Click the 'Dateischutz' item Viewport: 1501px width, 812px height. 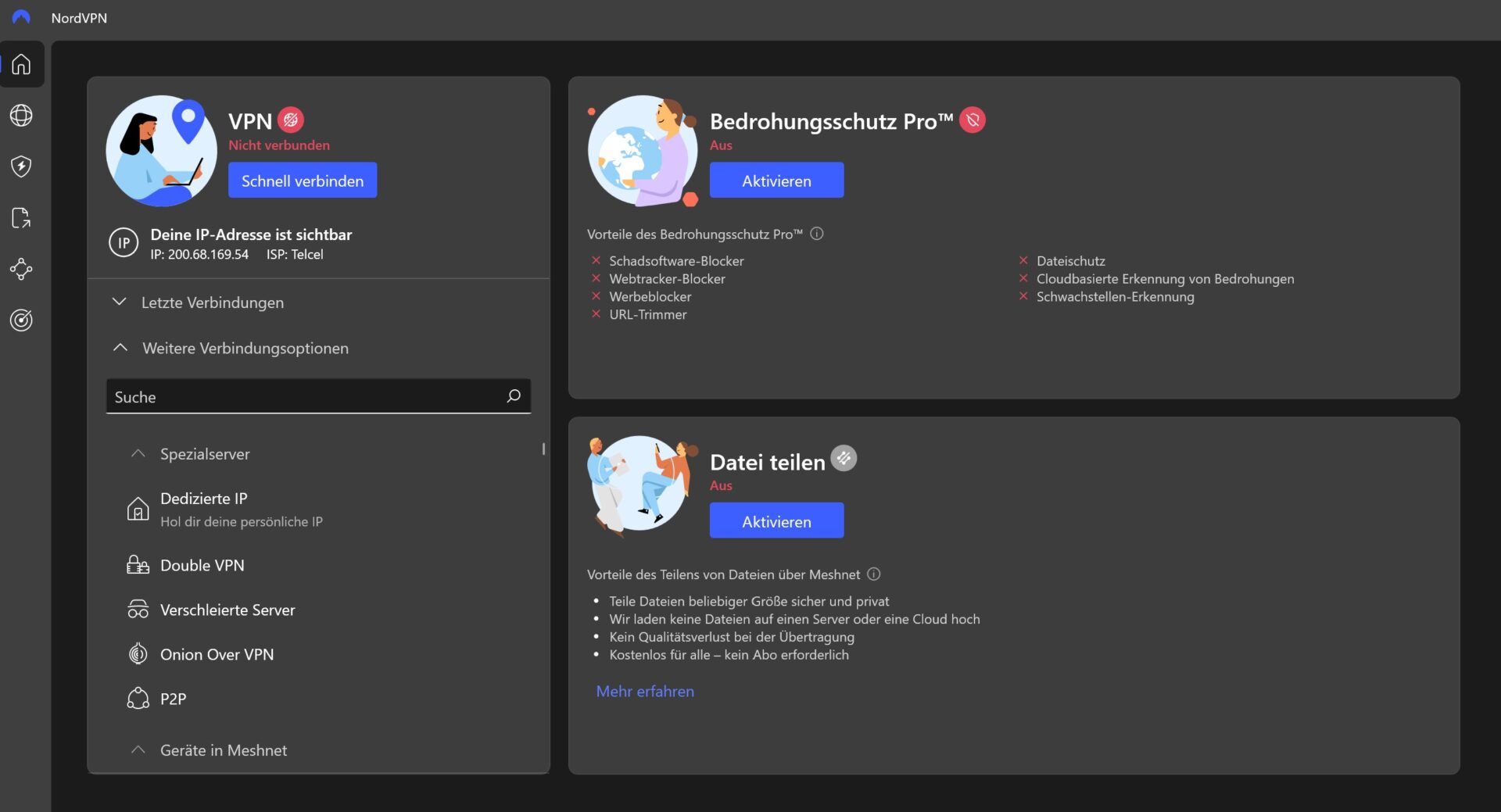1071,261
